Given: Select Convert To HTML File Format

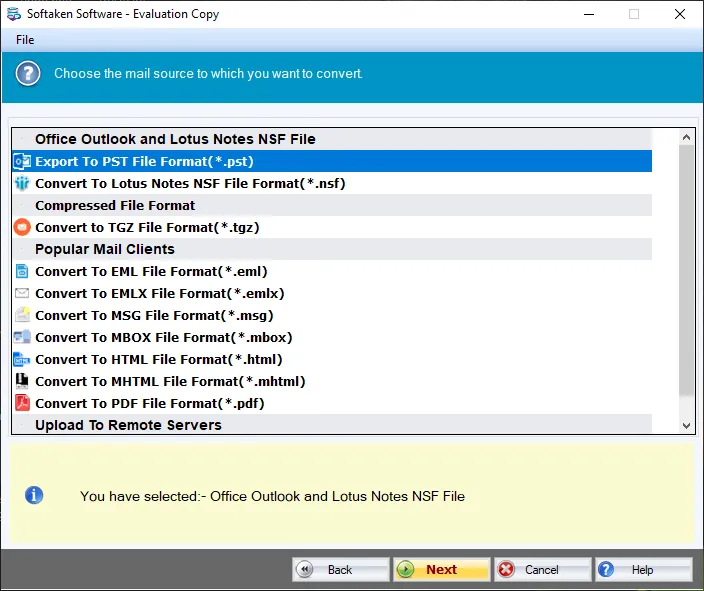Looking at the screenshot, I should 332,359.
